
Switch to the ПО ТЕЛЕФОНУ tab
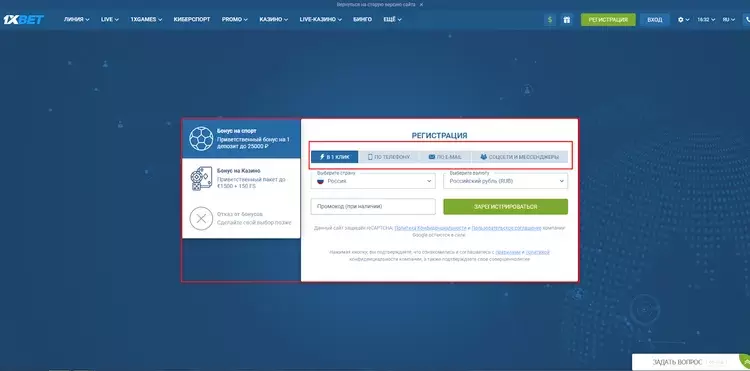click(388, 157)
